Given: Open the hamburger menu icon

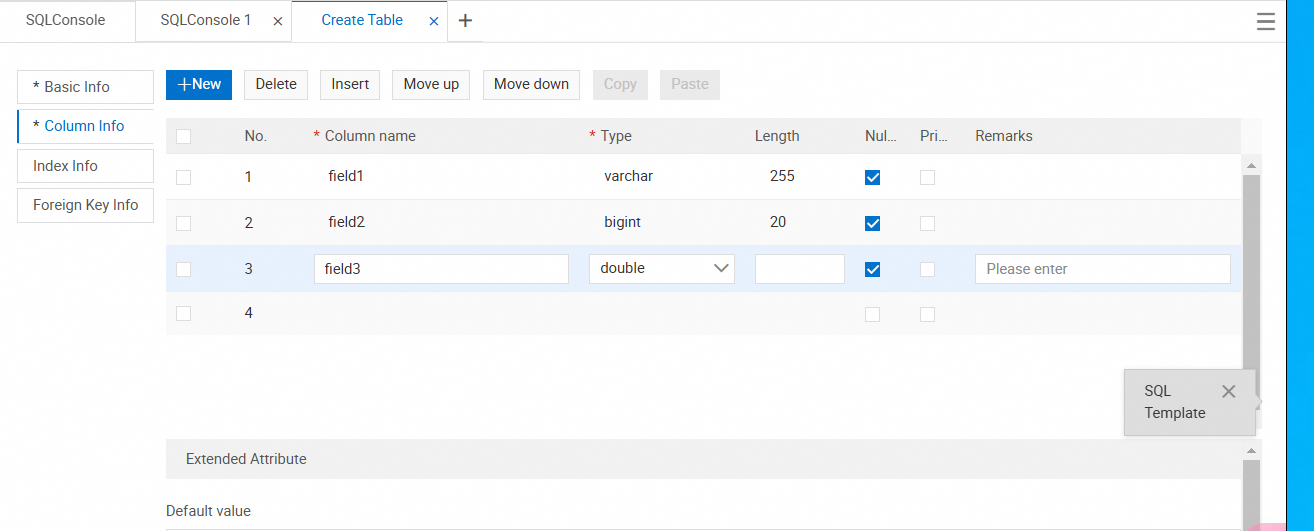Looking at the screenshot, I should coord(1266,22).
